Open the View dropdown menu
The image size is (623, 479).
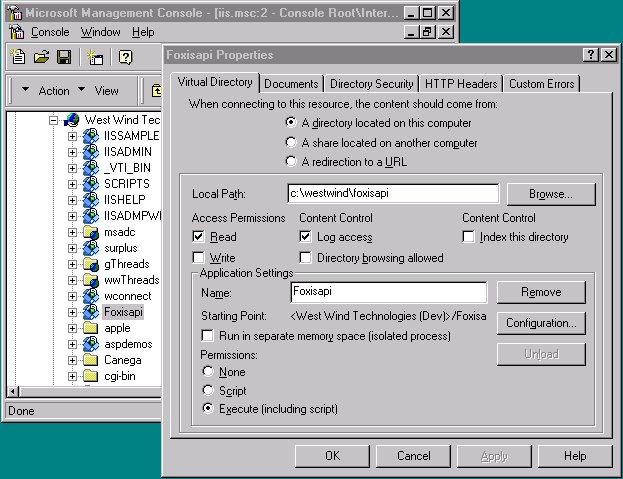click(x=99, y=91)
